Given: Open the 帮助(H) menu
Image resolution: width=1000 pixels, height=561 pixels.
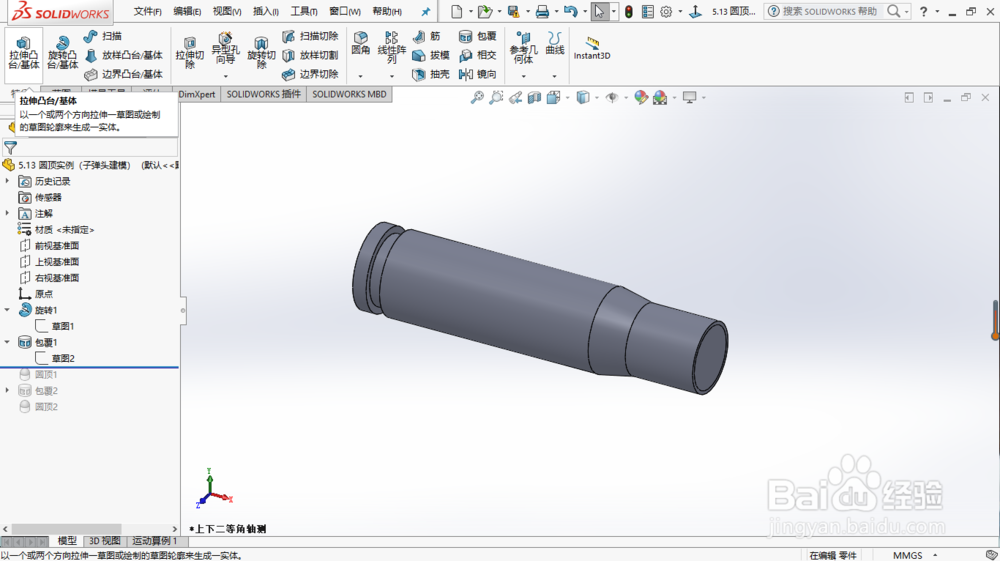Looking at the screenshot, I should click(387, 11).
